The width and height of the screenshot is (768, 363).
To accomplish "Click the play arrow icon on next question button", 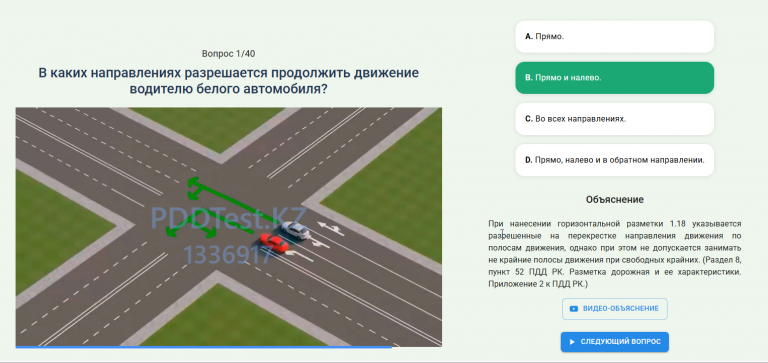I will point(572,342).
